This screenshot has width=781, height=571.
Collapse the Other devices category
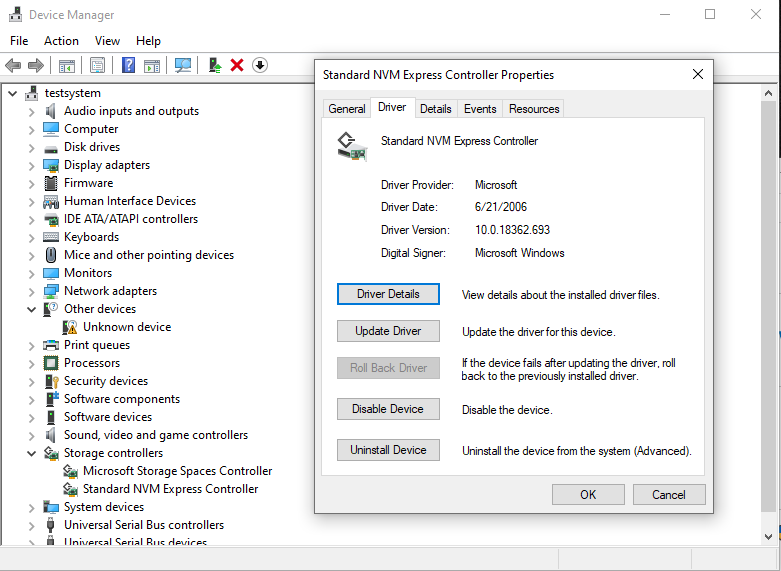point(31,309)
